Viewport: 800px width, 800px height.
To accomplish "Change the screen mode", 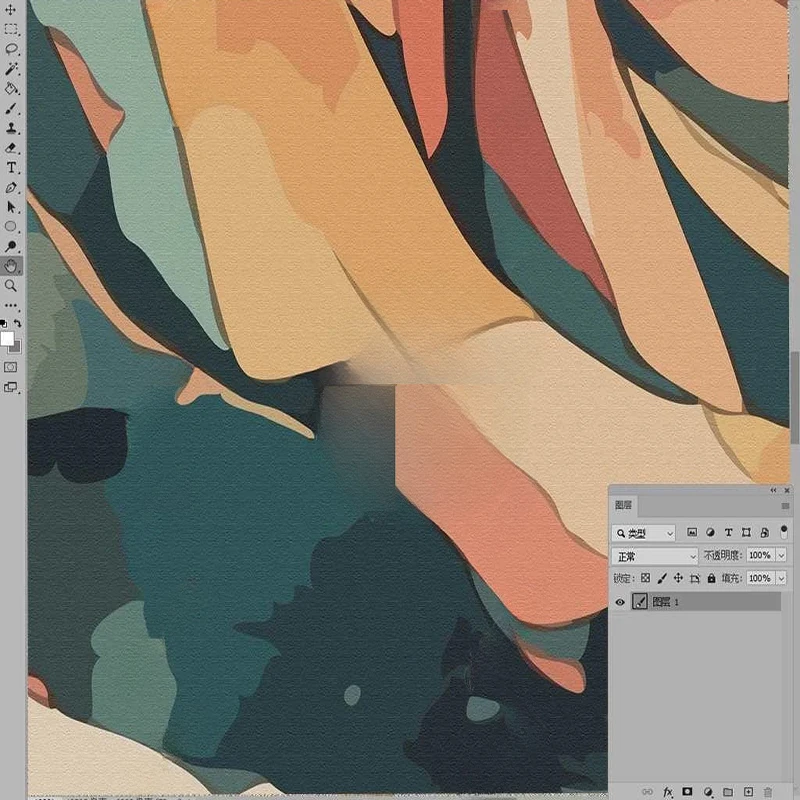I will pyautogui.click(x=10, y=387).
